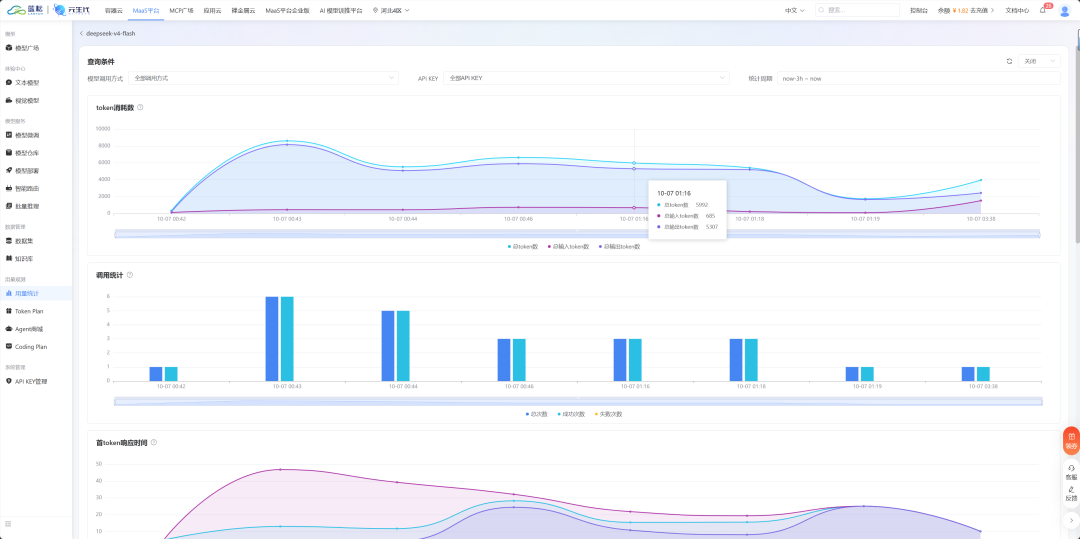Toggle the 总输入token数 legend series
Screen dimensions: 1080x539
coord(568,246)
